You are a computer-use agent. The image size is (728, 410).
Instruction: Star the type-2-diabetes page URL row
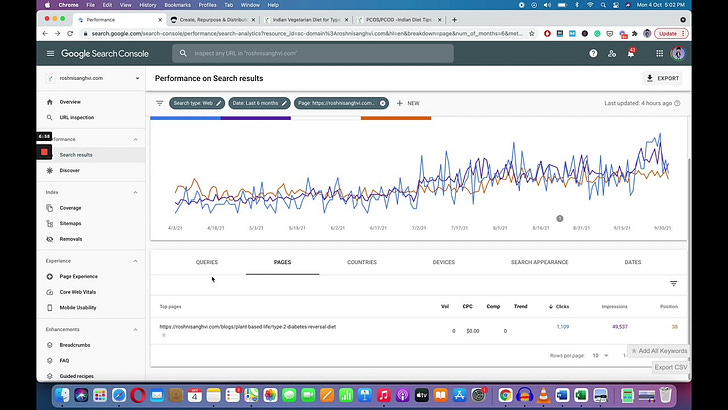pos(163,335)
